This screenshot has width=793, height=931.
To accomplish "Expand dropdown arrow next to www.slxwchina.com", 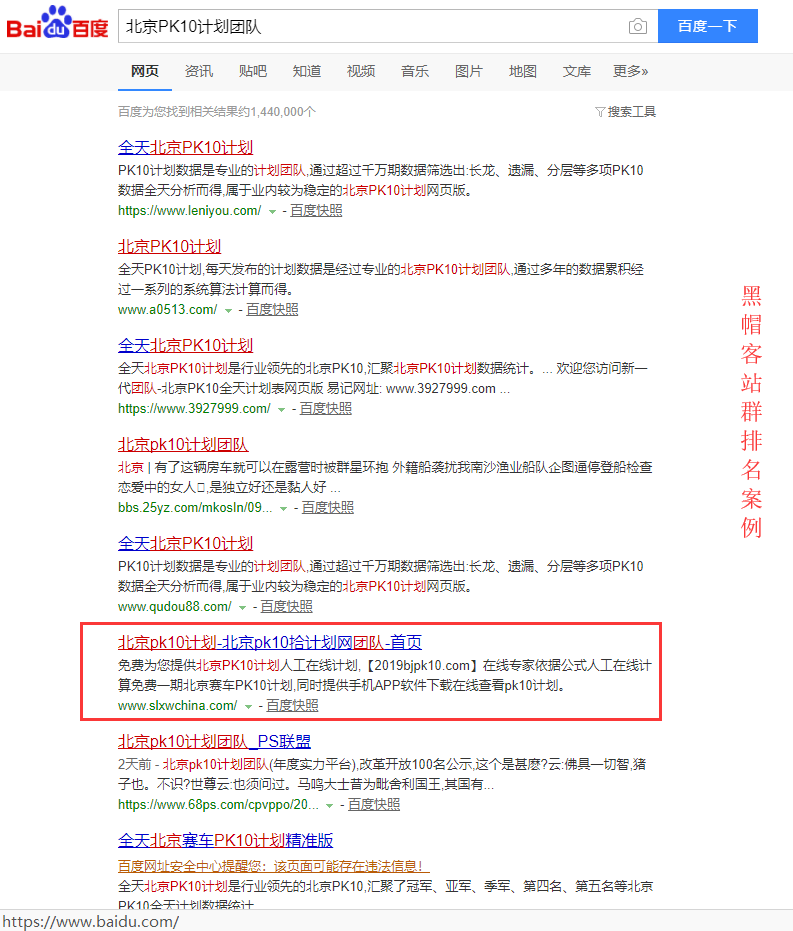I will [x=249, y=707].
